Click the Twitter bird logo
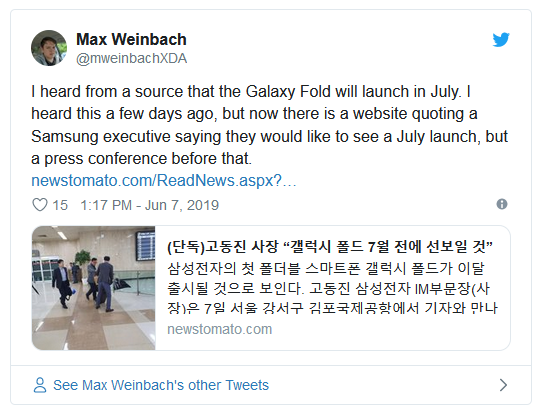Screen dimensions: 538x411 501,39
